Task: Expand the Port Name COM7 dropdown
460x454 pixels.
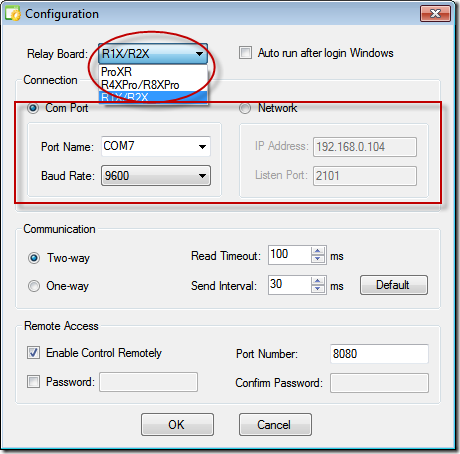Action: point(202,147)
